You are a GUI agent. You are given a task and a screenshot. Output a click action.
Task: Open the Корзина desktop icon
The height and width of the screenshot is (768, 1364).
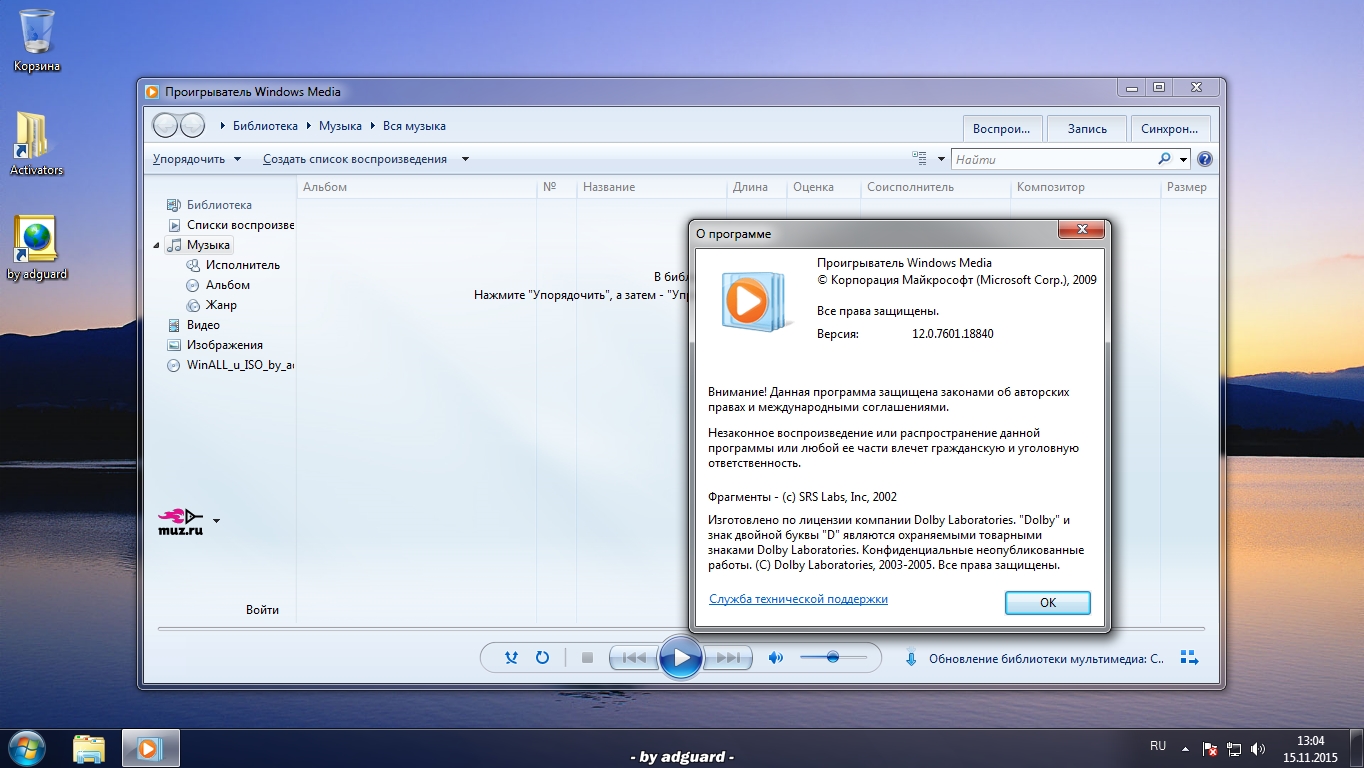tap(37, 42)
